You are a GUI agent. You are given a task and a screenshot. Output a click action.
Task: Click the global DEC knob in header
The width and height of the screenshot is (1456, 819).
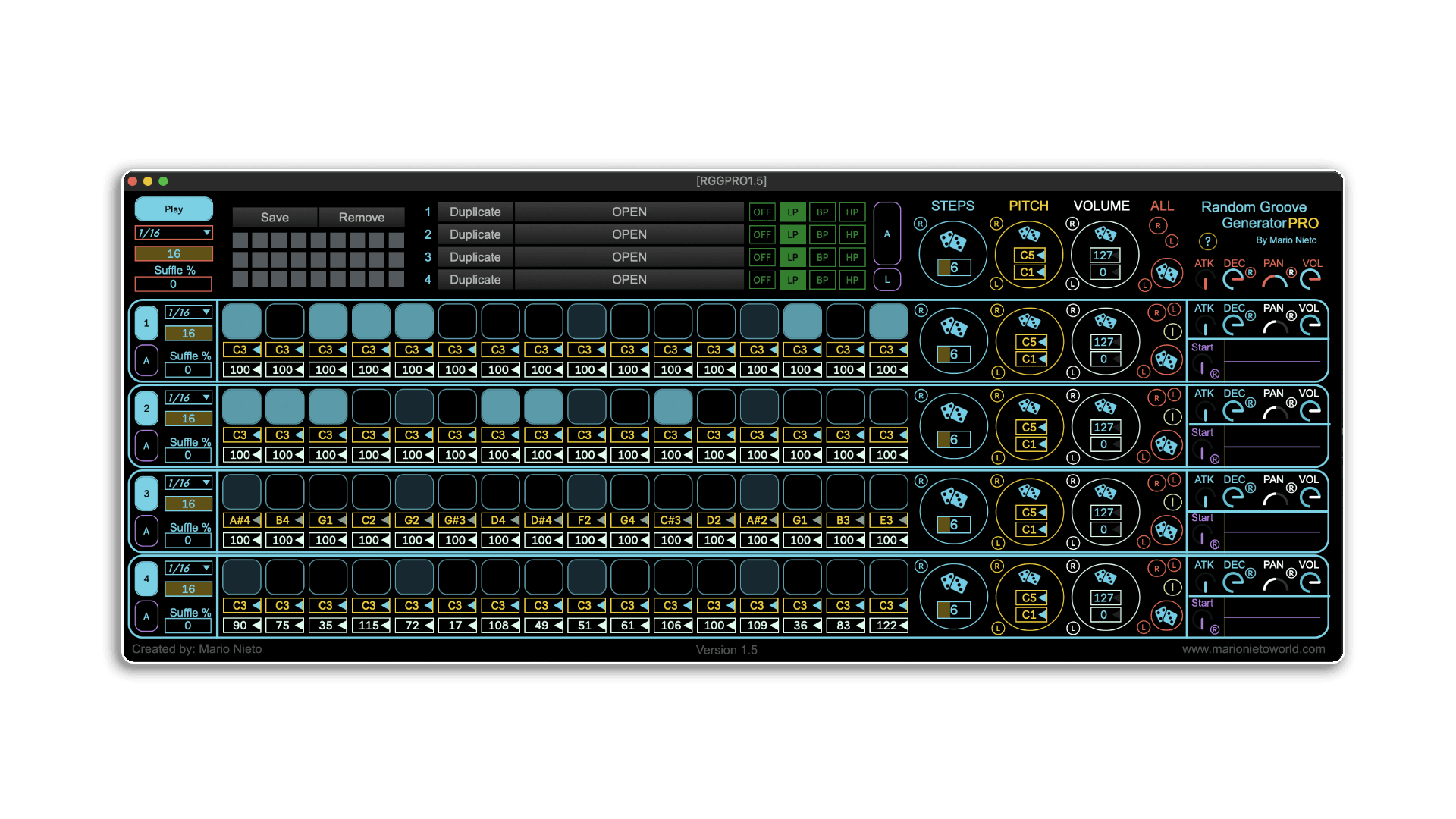click(1233, 280)
